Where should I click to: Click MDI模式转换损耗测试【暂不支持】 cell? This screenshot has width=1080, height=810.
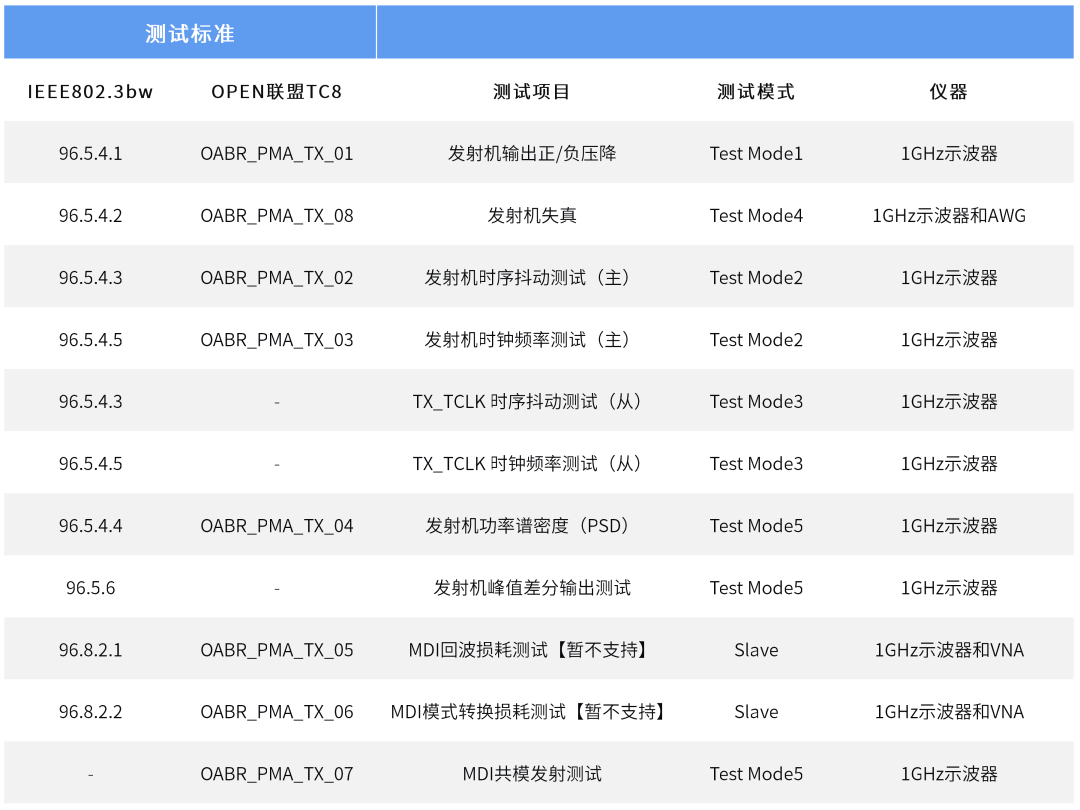(529, 712)
